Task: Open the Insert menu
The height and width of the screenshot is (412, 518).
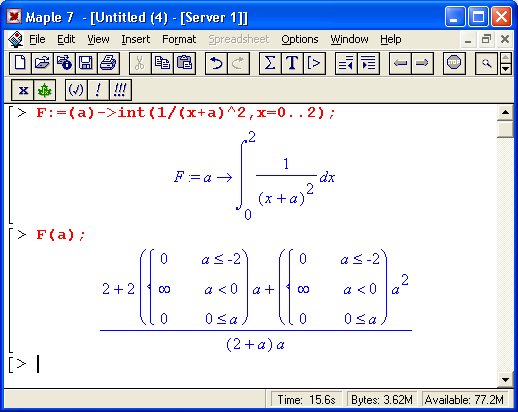Action: tap(136, 39)
